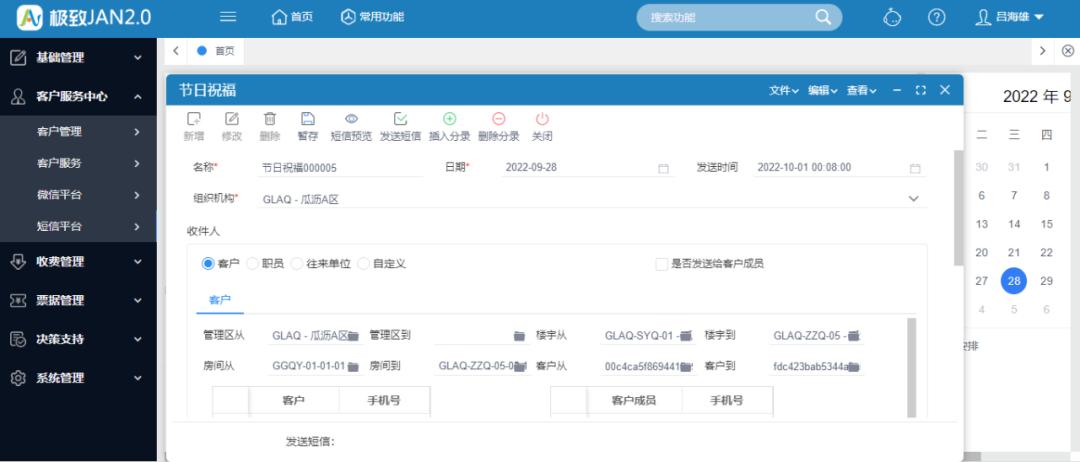Click folder icon of 楼宇从 field
The image size is (1080, 462).
pos(685,336)
